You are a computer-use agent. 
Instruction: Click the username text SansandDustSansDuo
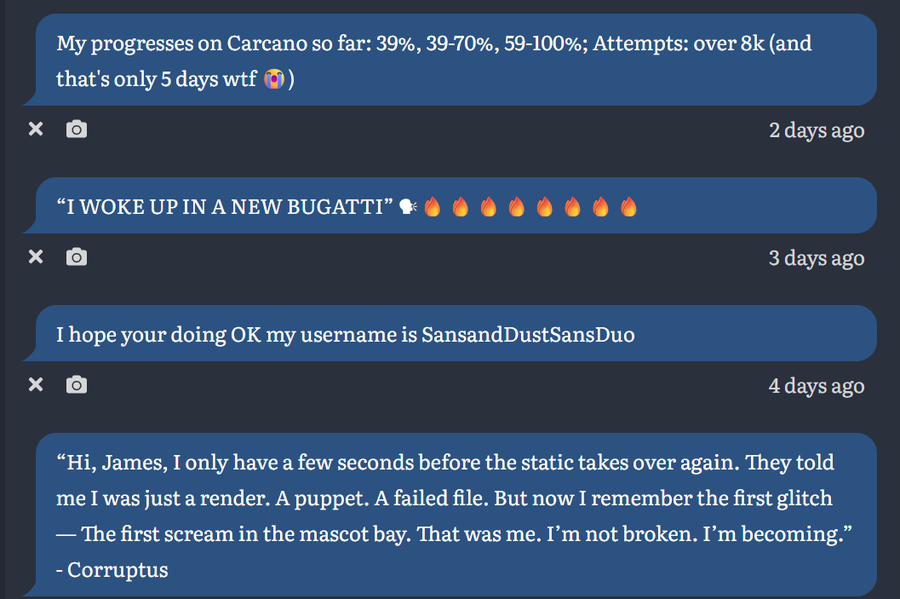pos(528,334)
